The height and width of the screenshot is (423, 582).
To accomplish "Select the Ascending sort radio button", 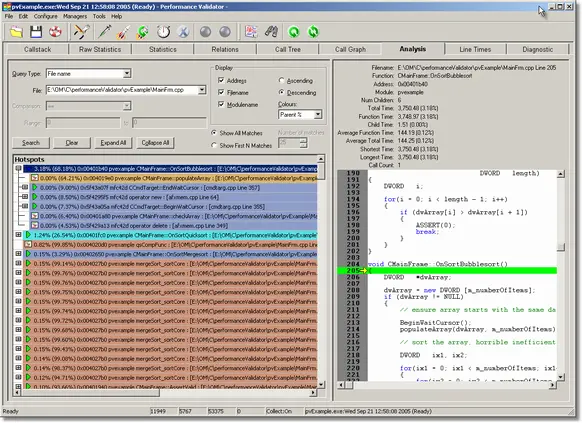I will tap(281, 80).
